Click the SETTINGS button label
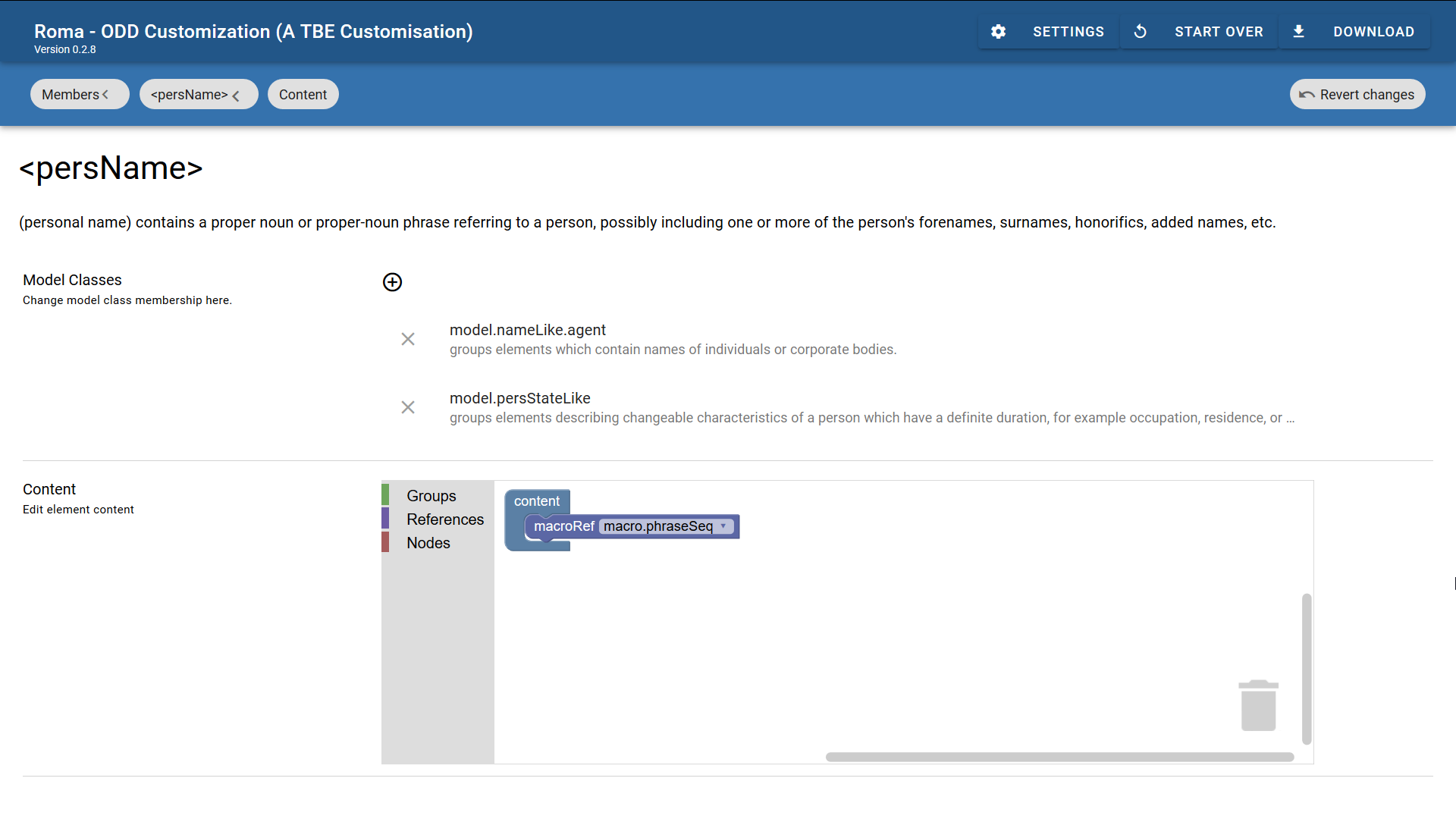Image resolution: width=1456 pixels, height=819 pixels. coord(1068,32)
